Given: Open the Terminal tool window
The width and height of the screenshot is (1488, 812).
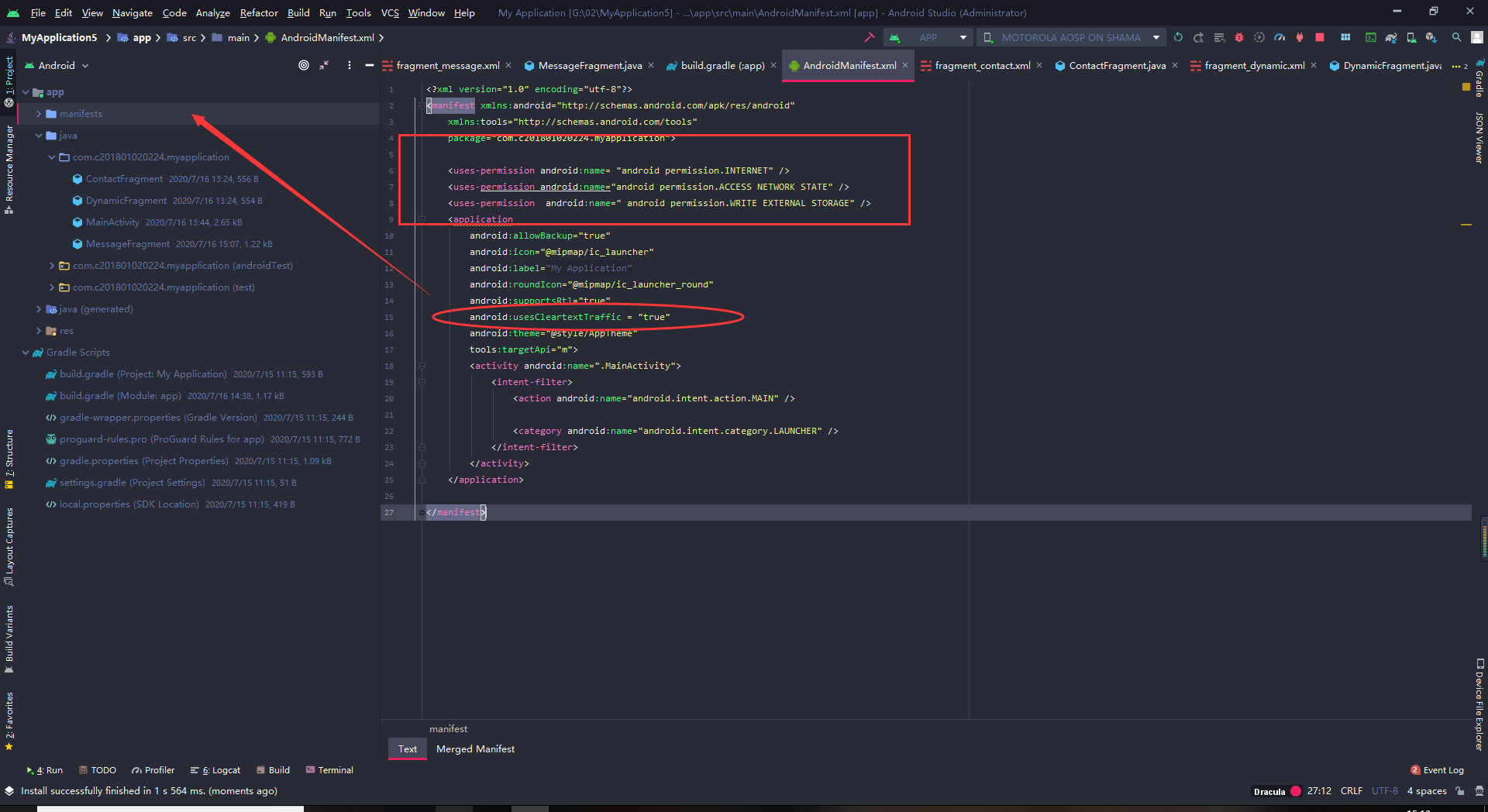Looking at the screenshot, I should click(x=329, y=770).
